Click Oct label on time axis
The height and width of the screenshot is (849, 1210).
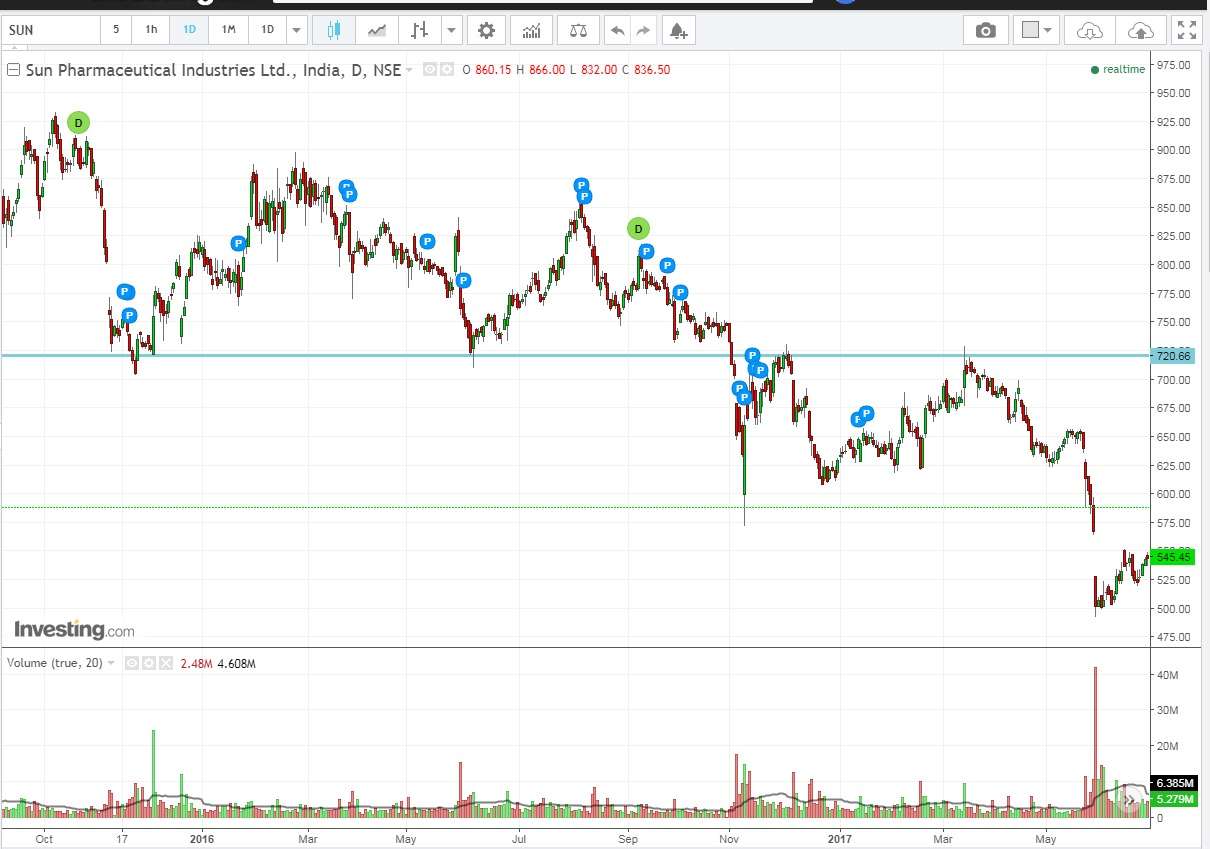click(x=44, y=839)
